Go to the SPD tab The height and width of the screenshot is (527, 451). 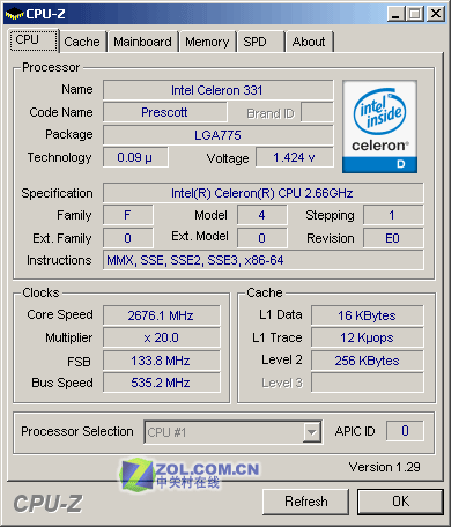coord(260,42)
